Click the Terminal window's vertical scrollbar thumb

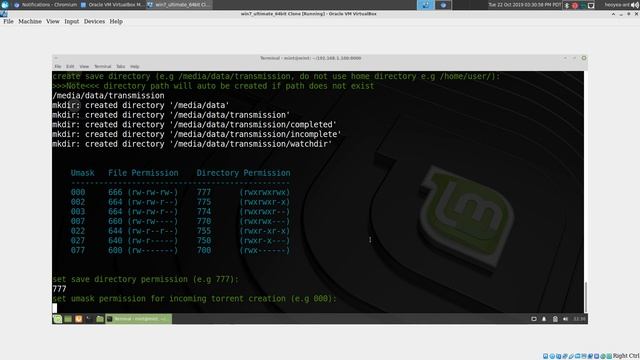(586, 297)
